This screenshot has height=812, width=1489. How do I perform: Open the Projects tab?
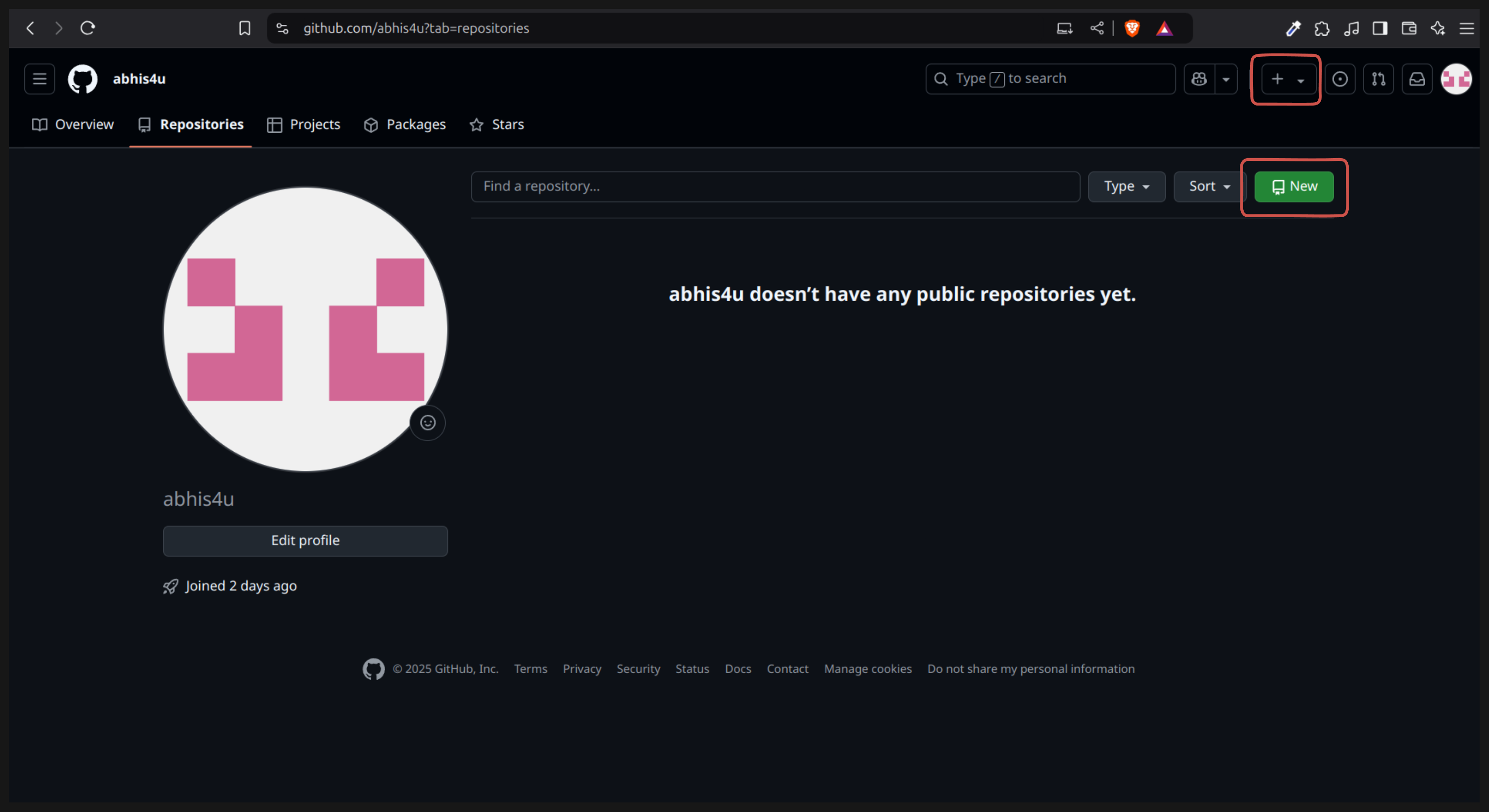click(304, 124)
